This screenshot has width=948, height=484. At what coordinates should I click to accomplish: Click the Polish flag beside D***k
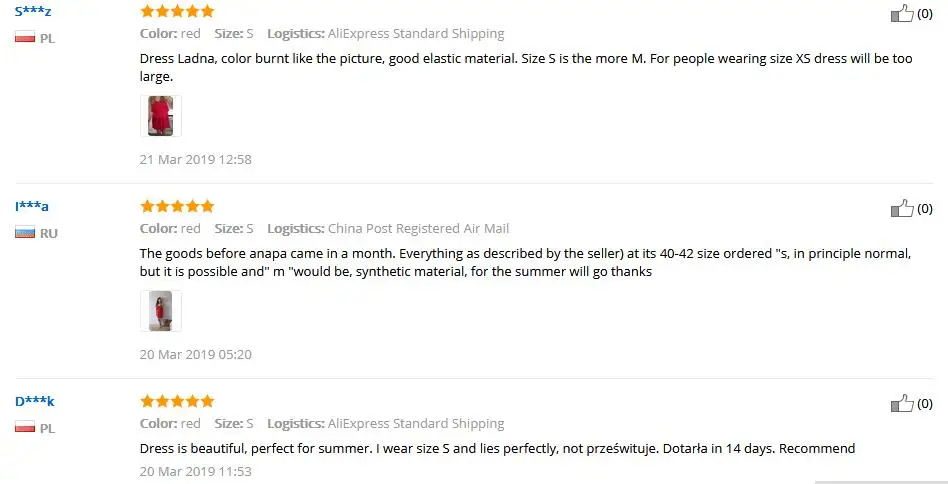pos(25,428)
